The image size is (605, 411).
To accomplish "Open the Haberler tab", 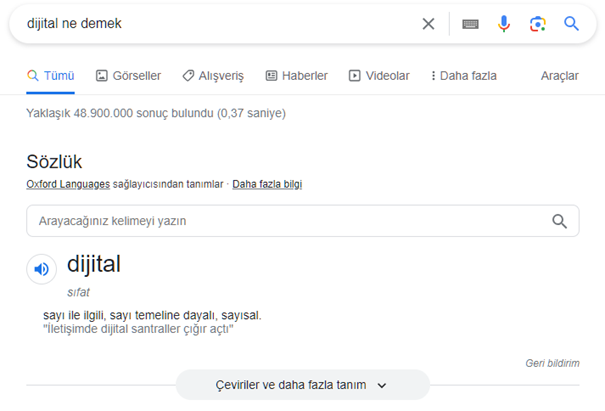I will [x=296, y=76].
